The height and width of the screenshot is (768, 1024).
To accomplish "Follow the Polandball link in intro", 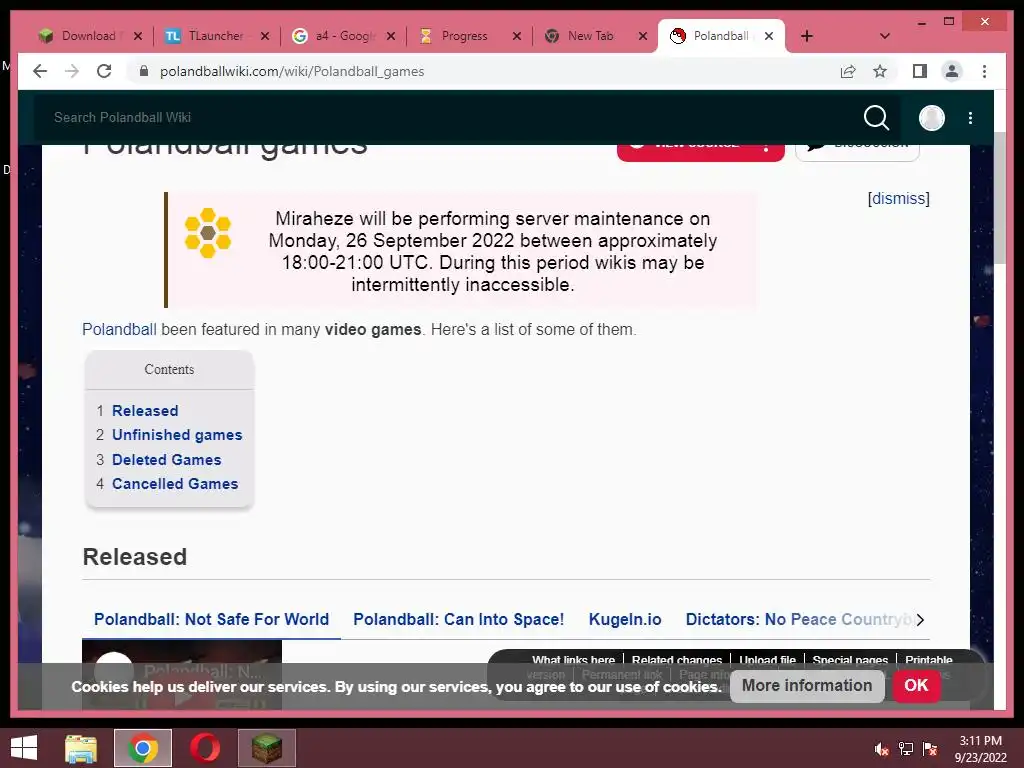I will point(119,329).
